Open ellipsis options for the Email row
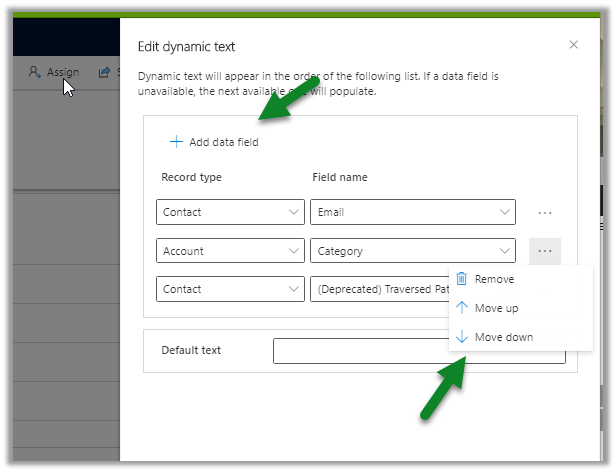Image resolution: width=616 pixels, height=473 pixels. point(545,213)
